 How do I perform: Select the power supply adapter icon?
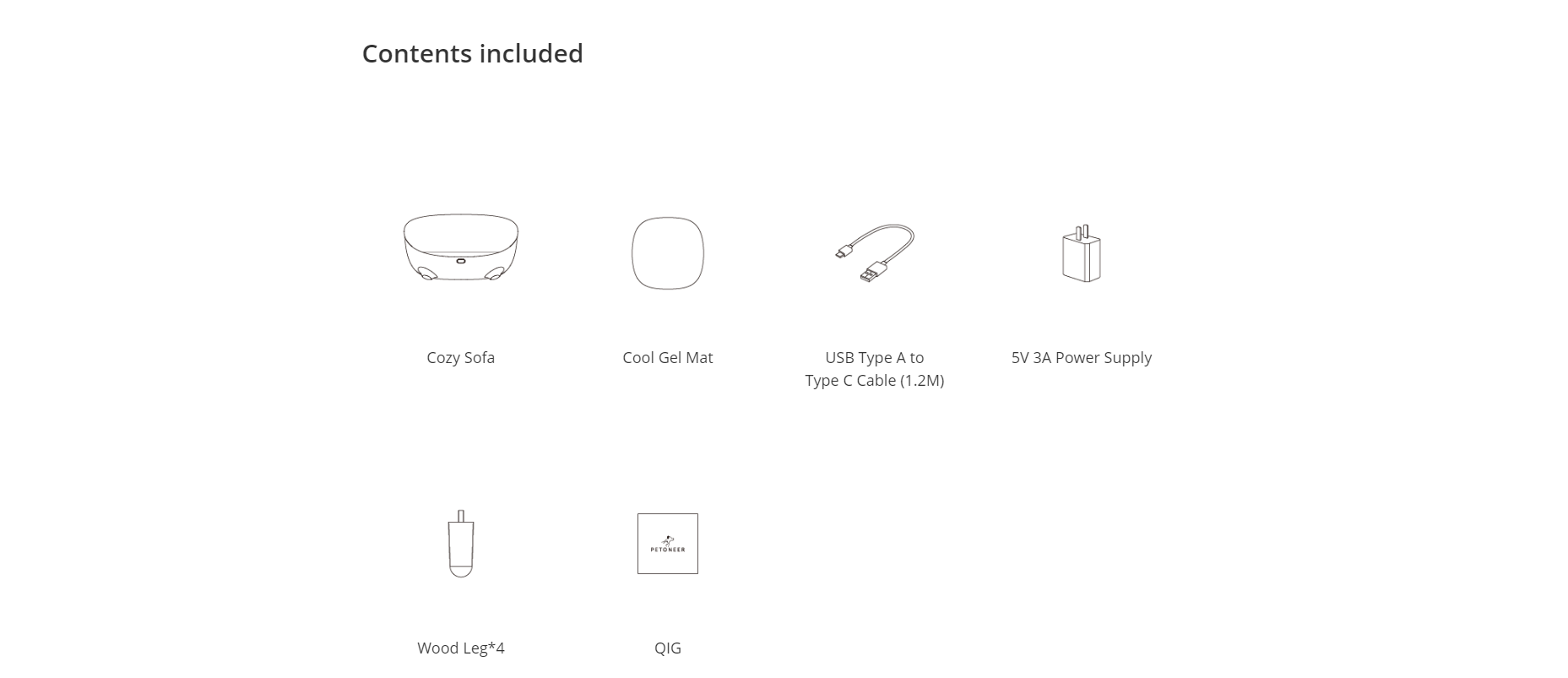(x=1081, y=253)
